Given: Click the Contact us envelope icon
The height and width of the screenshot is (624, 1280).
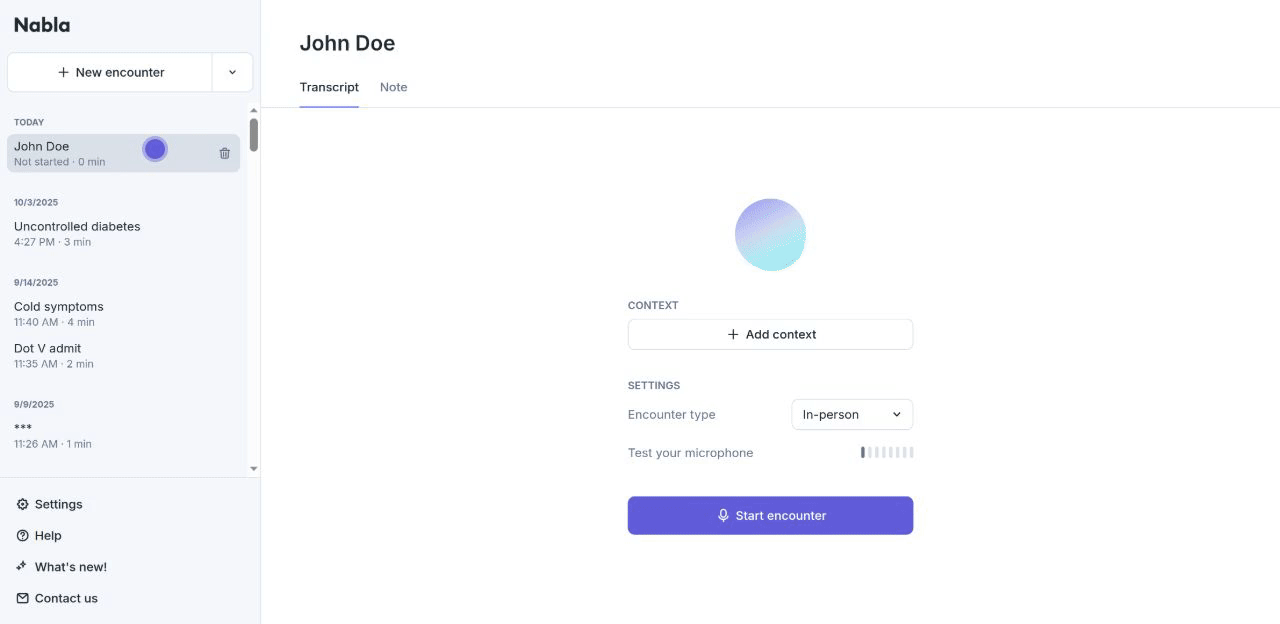Looking at the screenshot, I should coord(23,598).
